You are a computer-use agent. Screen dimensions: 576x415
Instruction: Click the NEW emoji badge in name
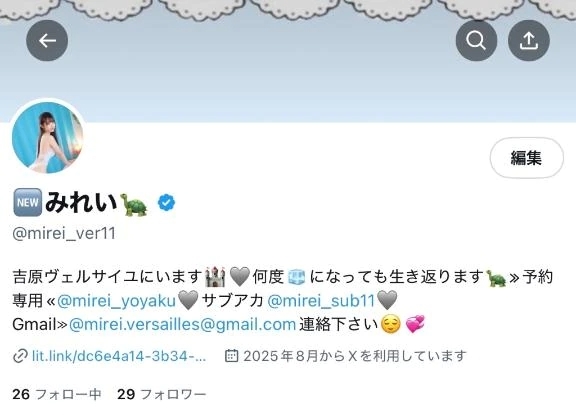click(28, 202)
